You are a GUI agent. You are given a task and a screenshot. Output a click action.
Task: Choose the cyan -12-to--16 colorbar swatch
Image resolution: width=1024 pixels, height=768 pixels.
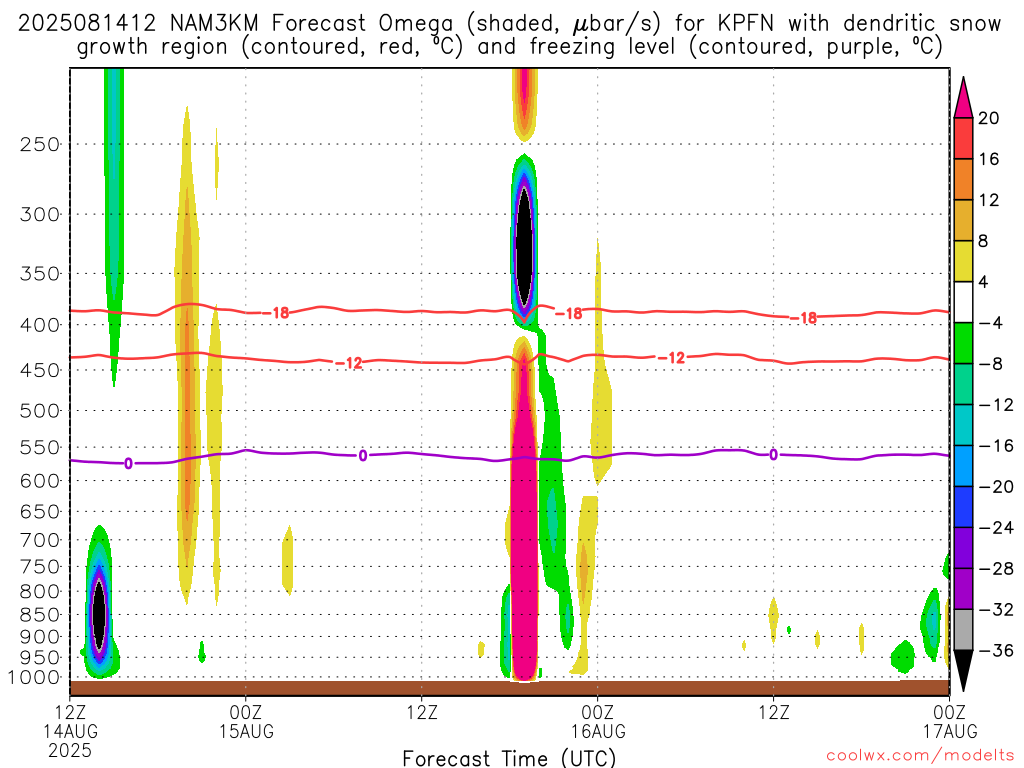coord(963,425)
